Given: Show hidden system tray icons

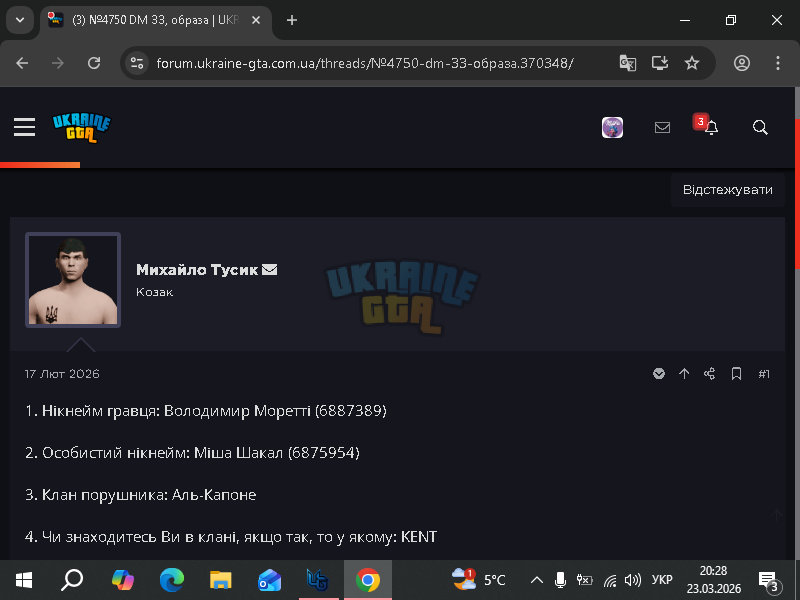Looking at the screenshot, I should tap(537, 580).
